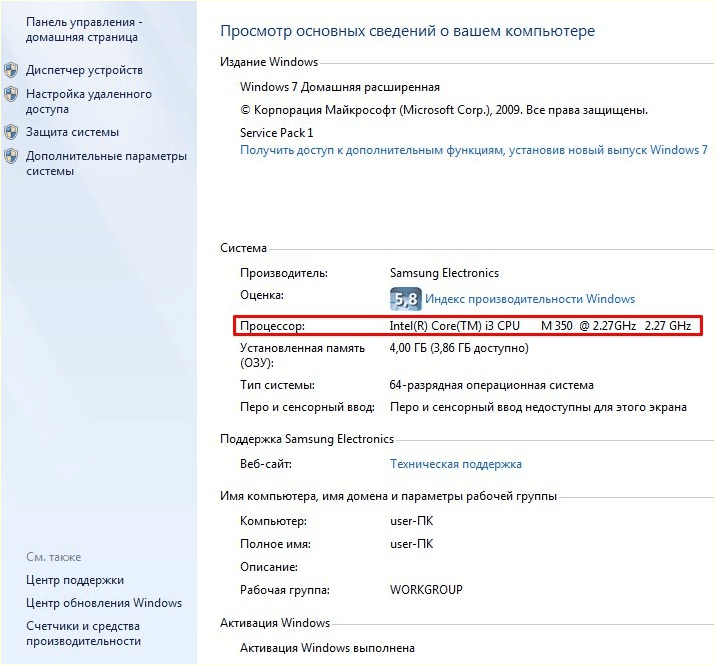Click Перо и сенсорный ввод недоступны text
The image size is (715, 665).
538,407
